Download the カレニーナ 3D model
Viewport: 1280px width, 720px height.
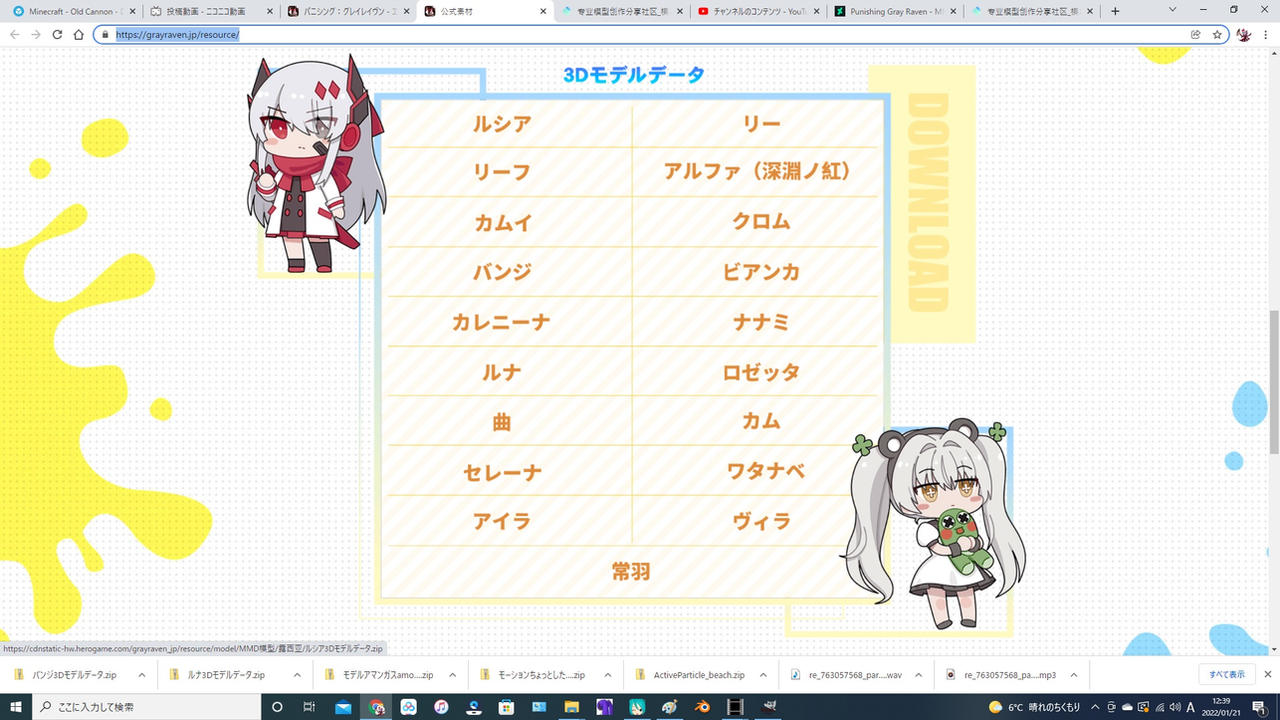[501, 322]
